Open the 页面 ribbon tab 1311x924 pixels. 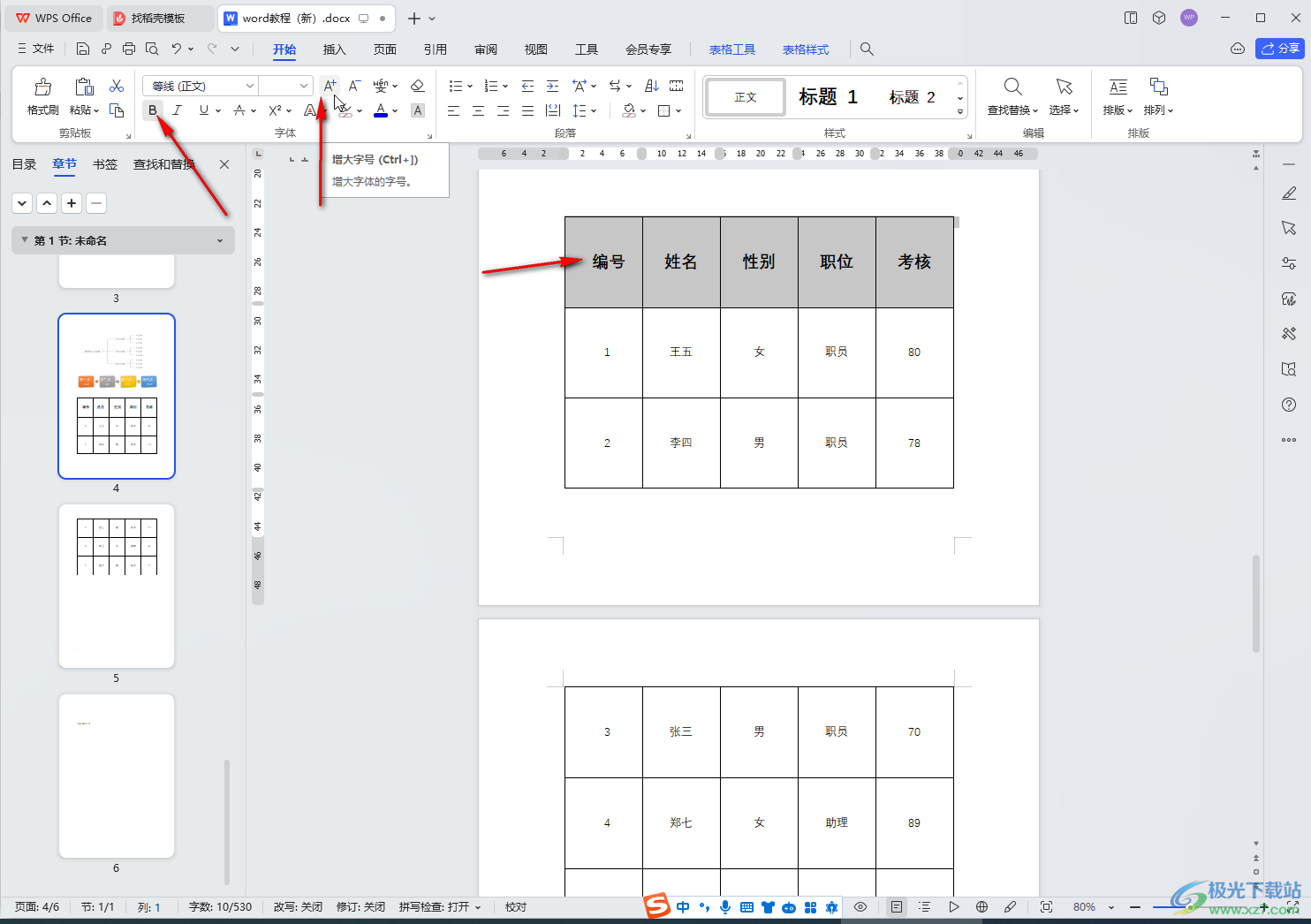(x=384, y=49)
